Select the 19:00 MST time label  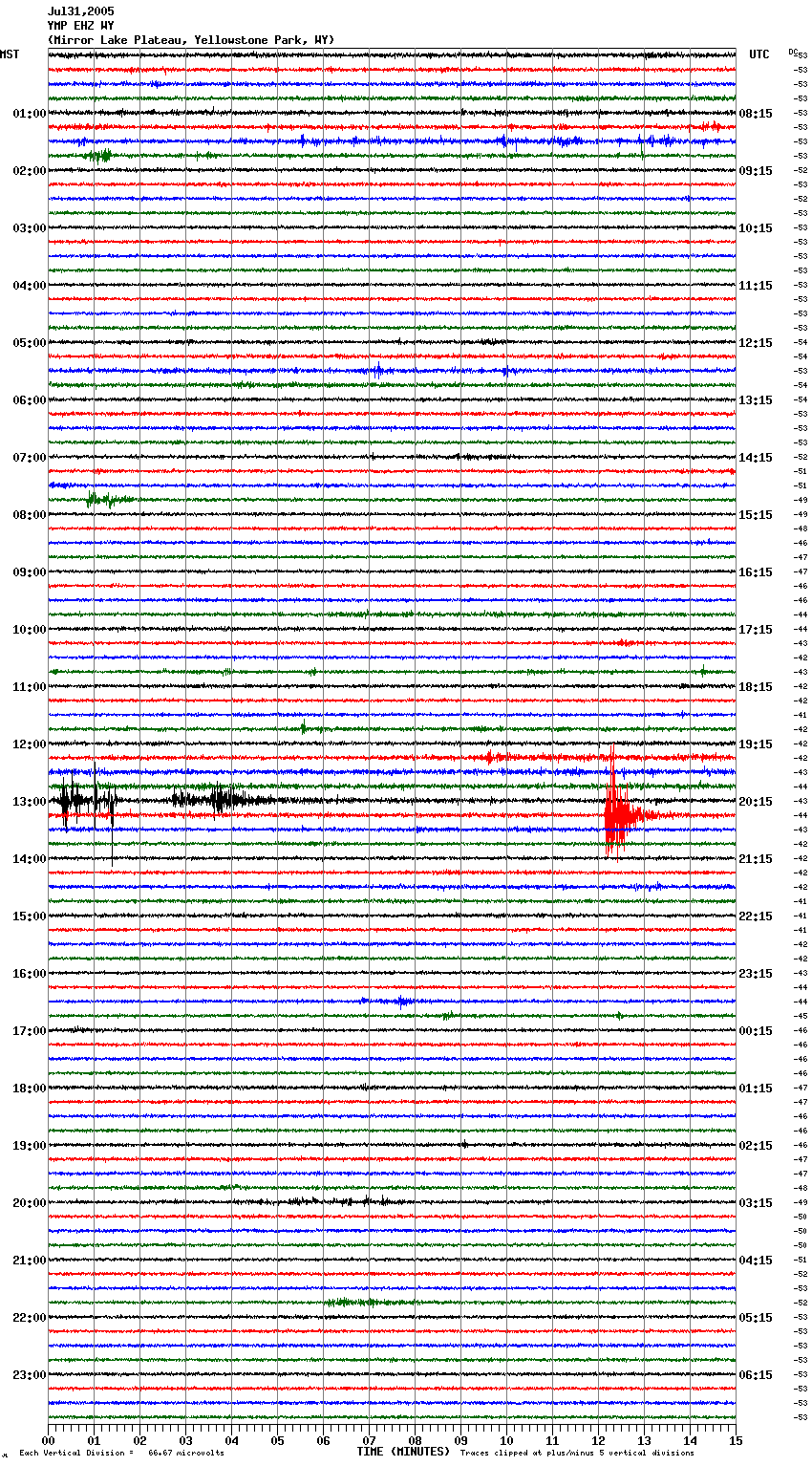coord(30,1146)
